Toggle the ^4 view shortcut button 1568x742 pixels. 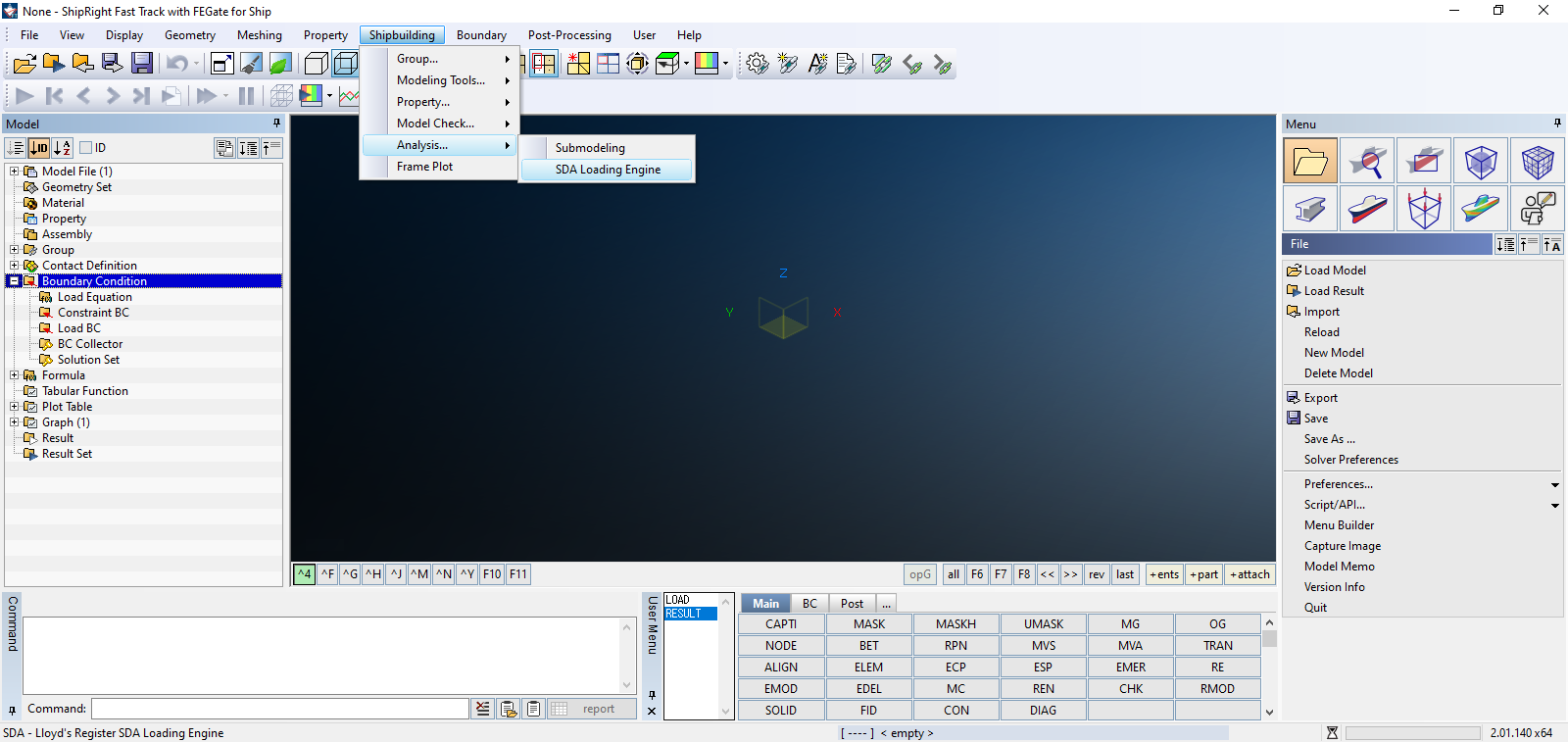tap(305, 574)
